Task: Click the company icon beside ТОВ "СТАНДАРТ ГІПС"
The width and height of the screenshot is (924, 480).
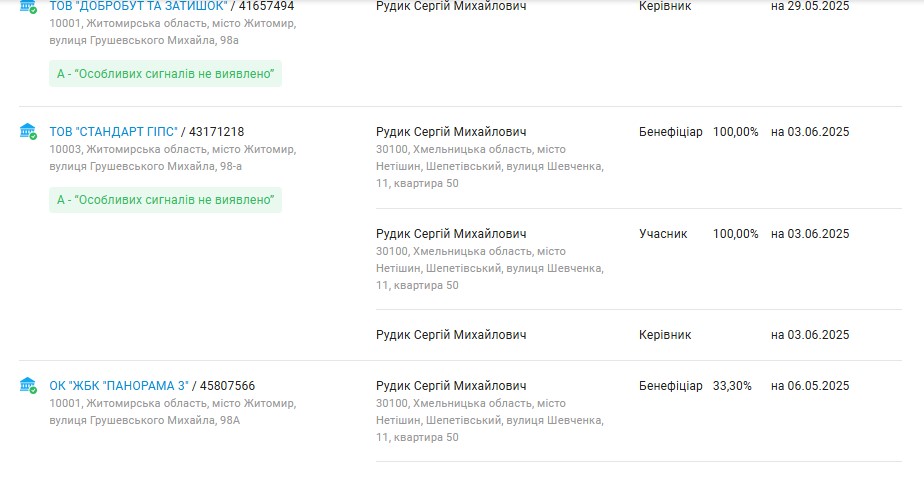Action: (28, 132)
